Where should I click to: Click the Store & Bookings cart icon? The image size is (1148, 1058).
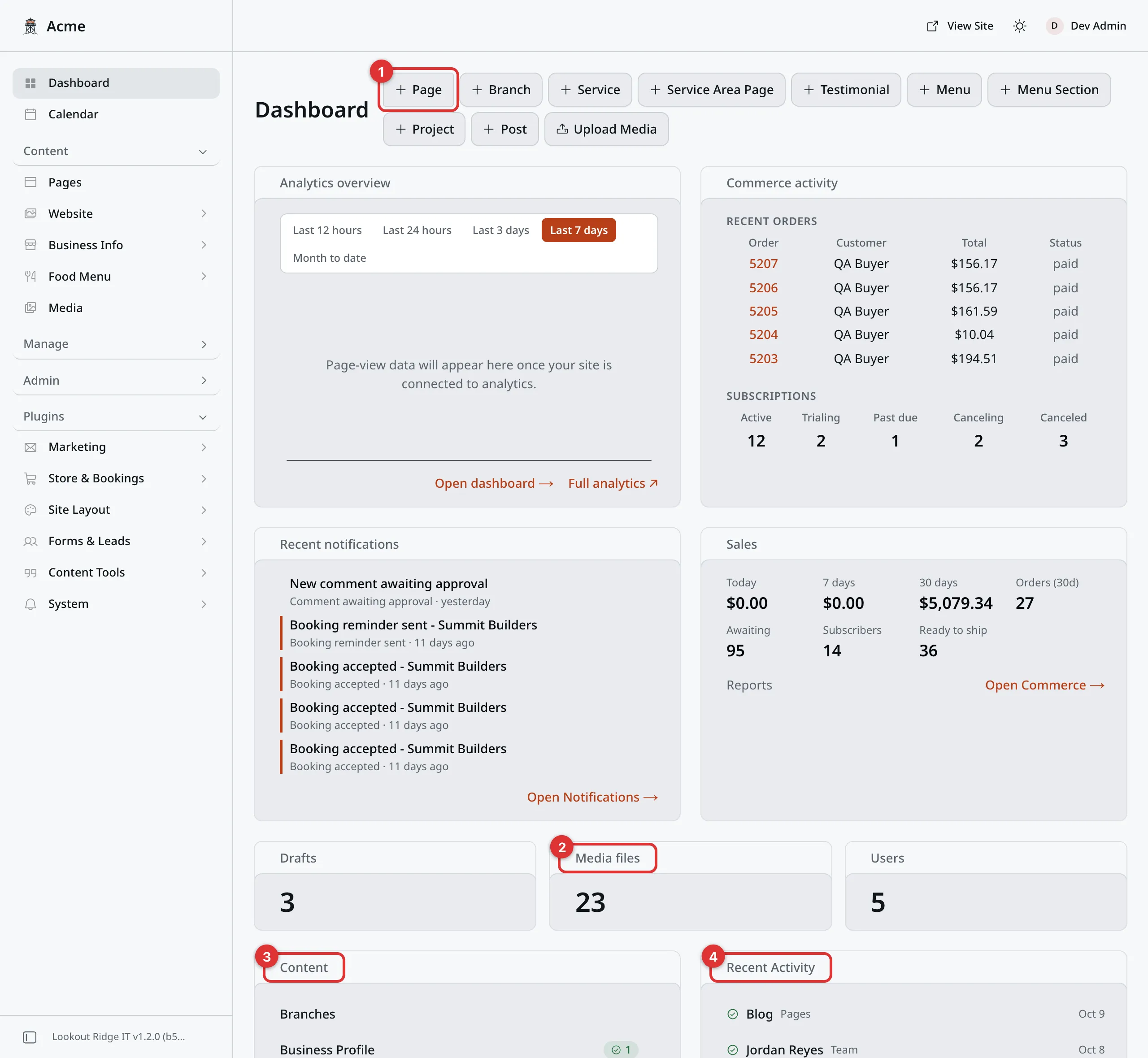click(x=30, y=479)
